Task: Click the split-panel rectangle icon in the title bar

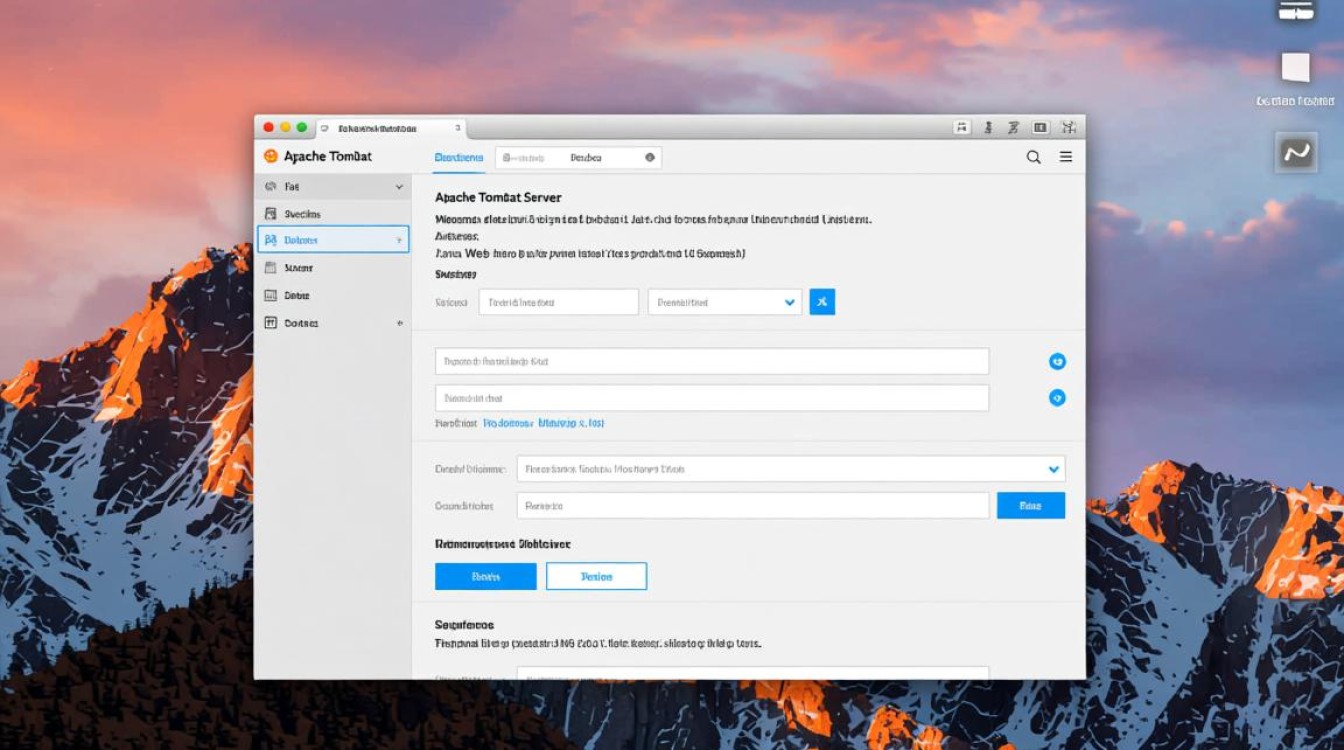Action: (x=1040, y=127)
